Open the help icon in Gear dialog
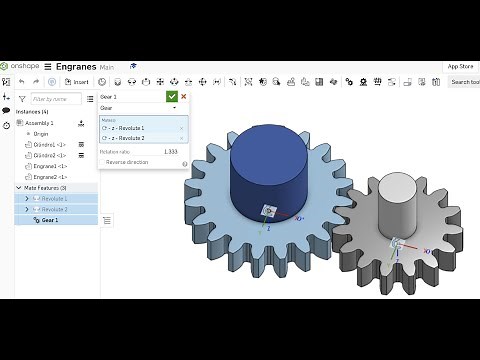Screen dimensions: 480x360 tap(185, 164)
